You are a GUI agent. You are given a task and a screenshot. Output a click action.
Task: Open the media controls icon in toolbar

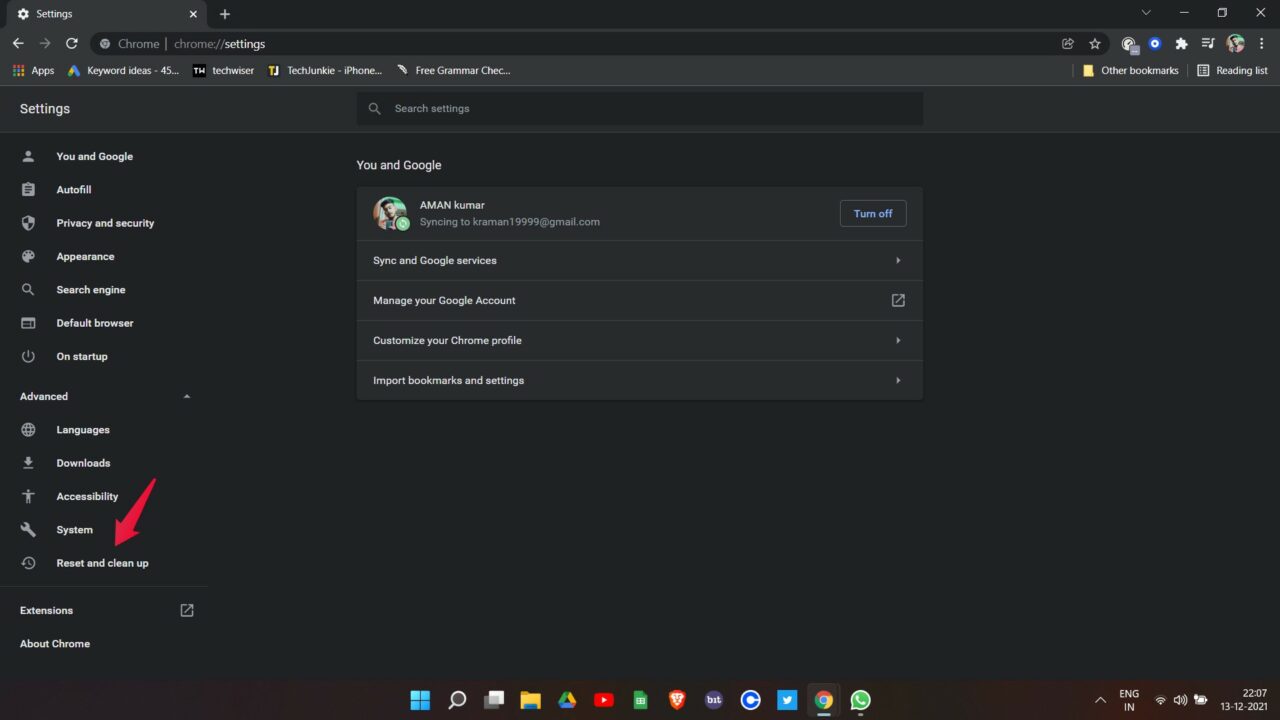coord(1208,44)
